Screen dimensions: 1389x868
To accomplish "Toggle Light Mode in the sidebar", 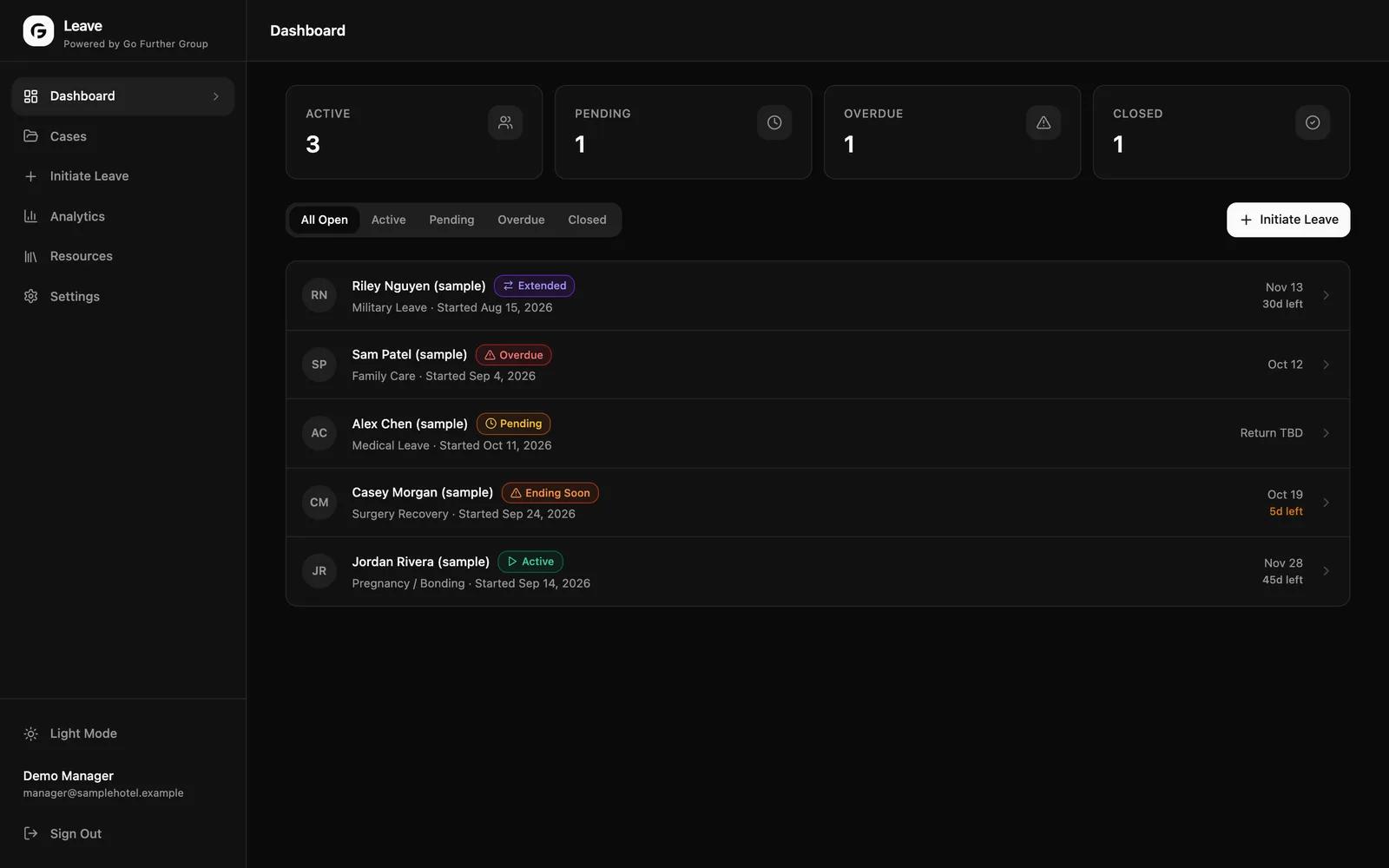I will (123, 733).
